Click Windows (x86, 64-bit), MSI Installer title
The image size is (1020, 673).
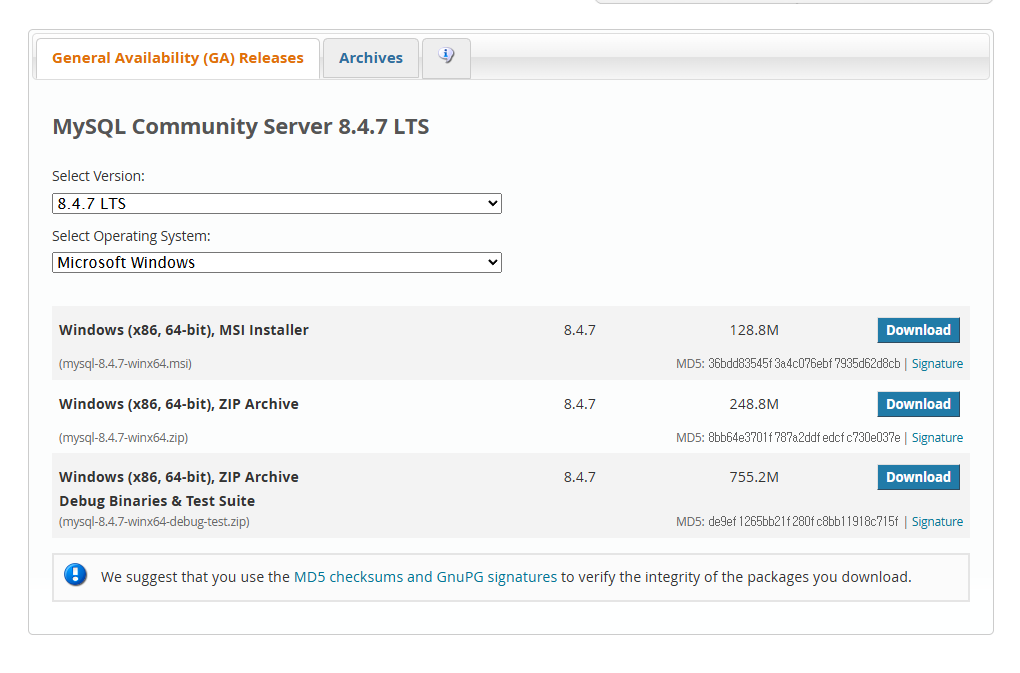point(184,330)
